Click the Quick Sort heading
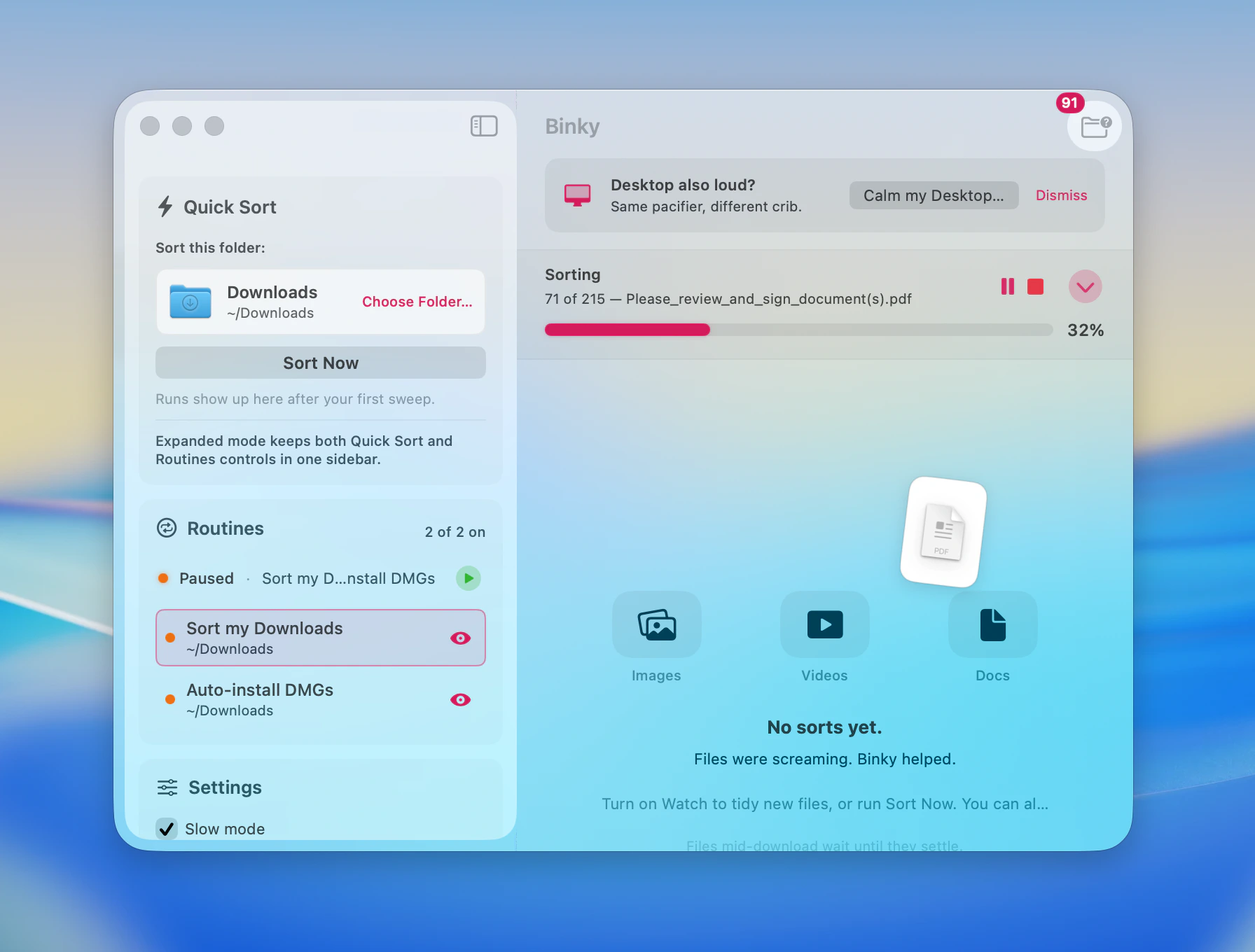 pos(230,206)
